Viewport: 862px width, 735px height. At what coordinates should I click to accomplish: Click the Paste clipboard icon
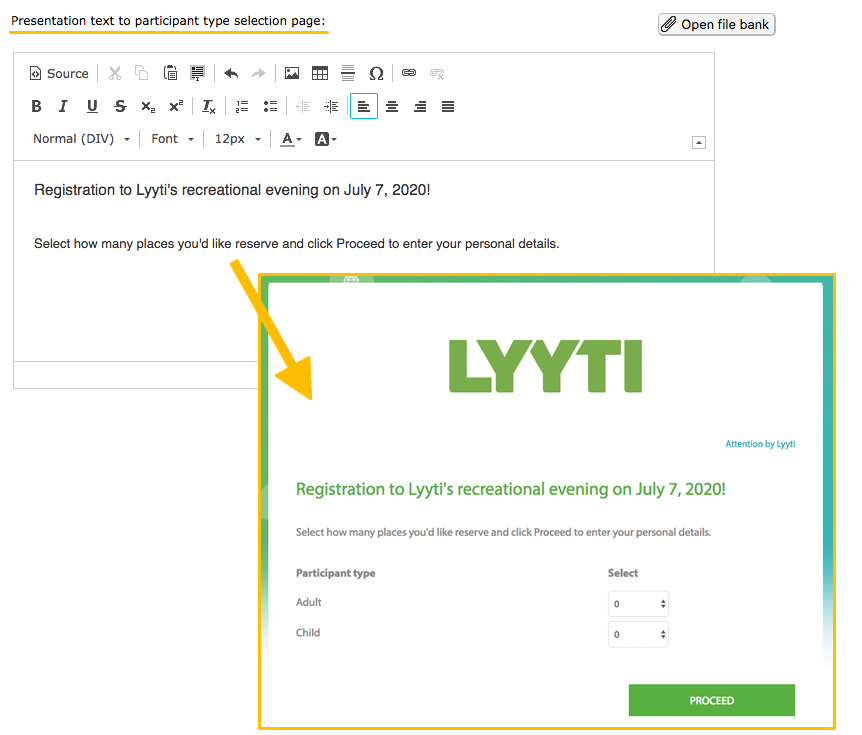point(170,73)
